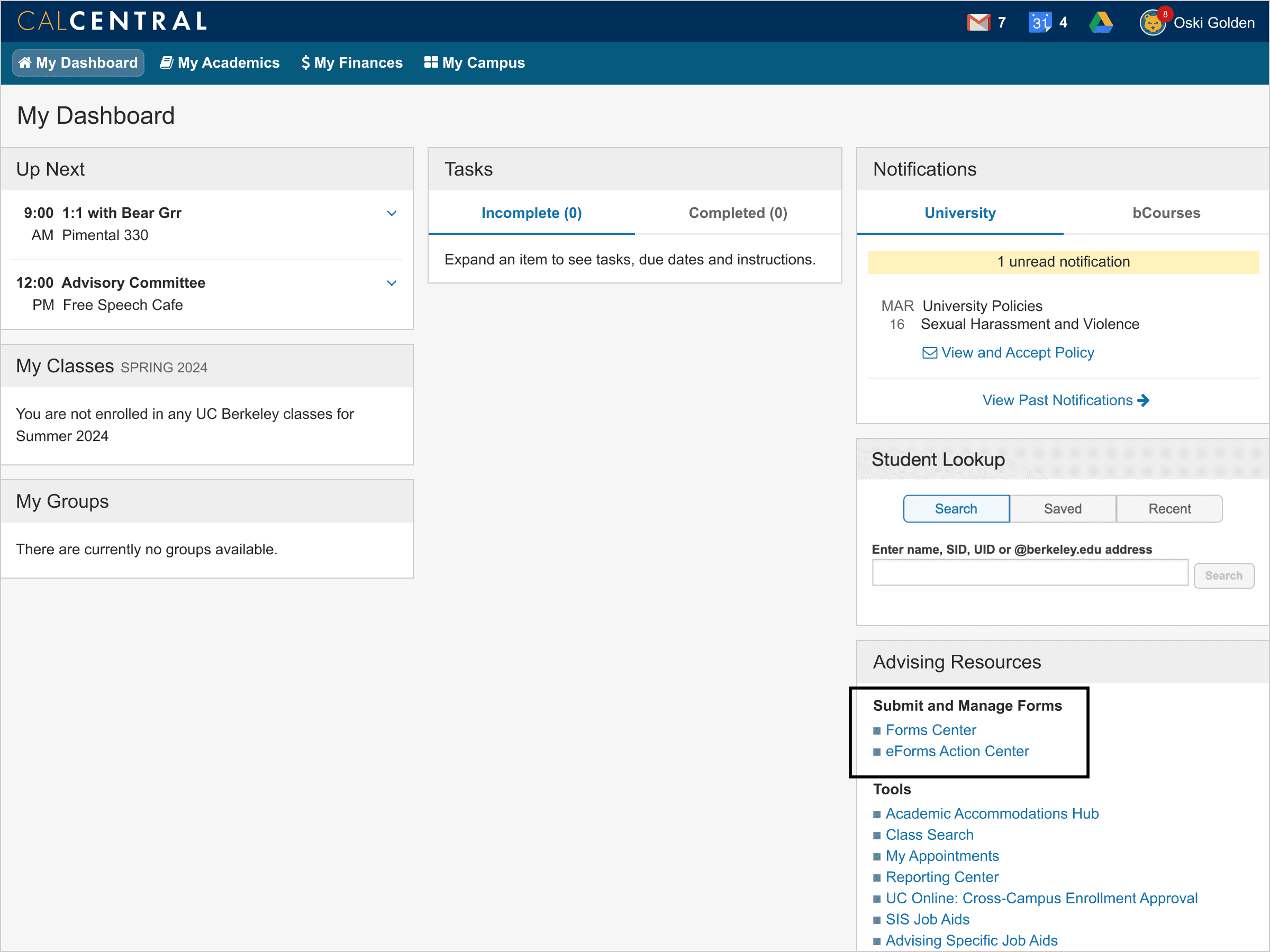Viewport: 1270px width, 952px height.
Task: Open the Google Drive icon
Action: point(1101,22)
